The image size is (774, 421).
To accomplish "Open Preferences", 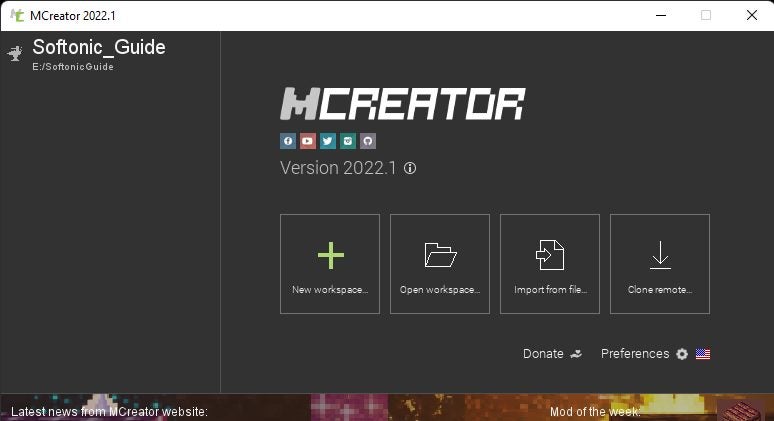I will click(644, 354).
